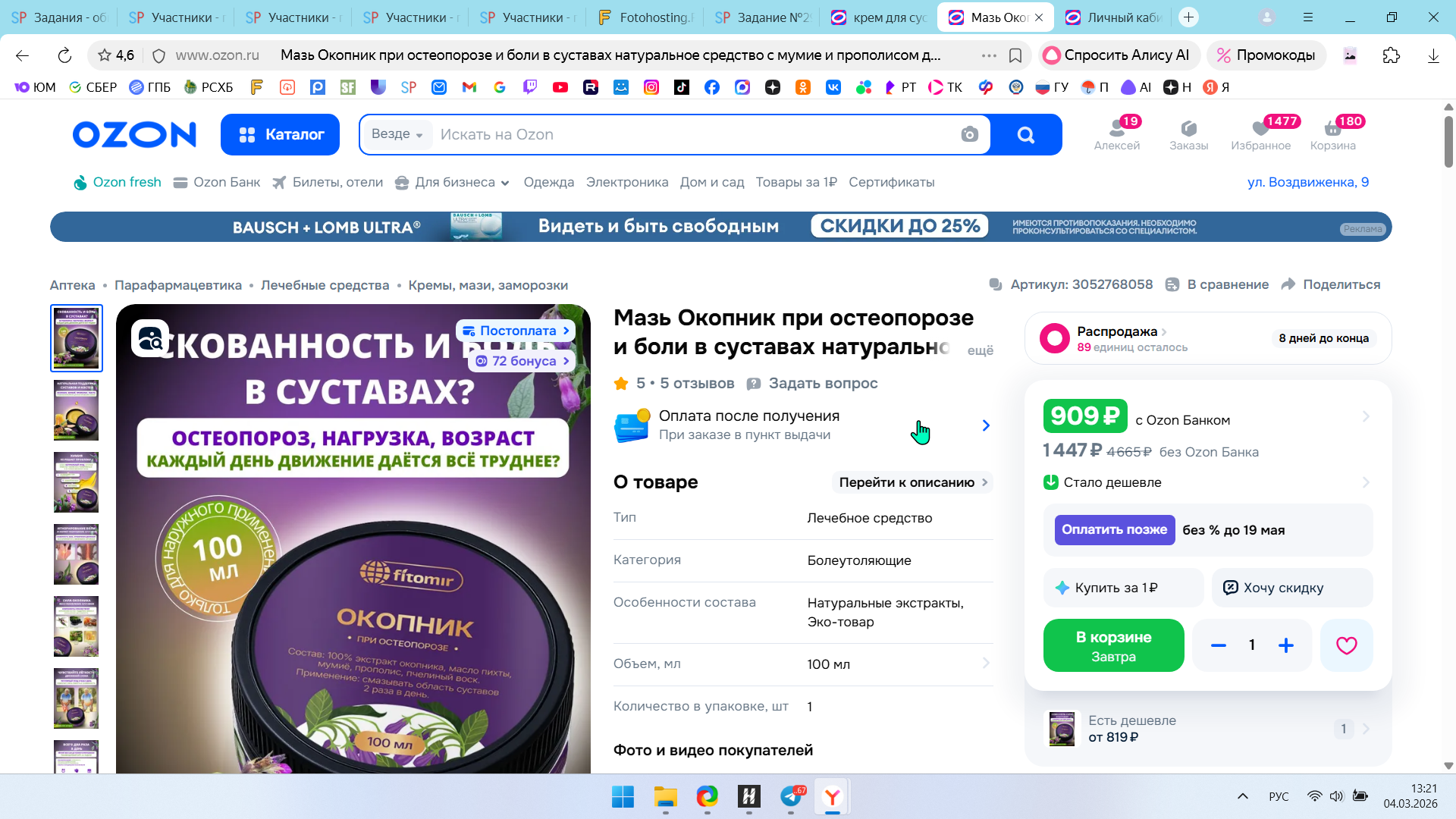Expand product title with ещё

[980, 350]
